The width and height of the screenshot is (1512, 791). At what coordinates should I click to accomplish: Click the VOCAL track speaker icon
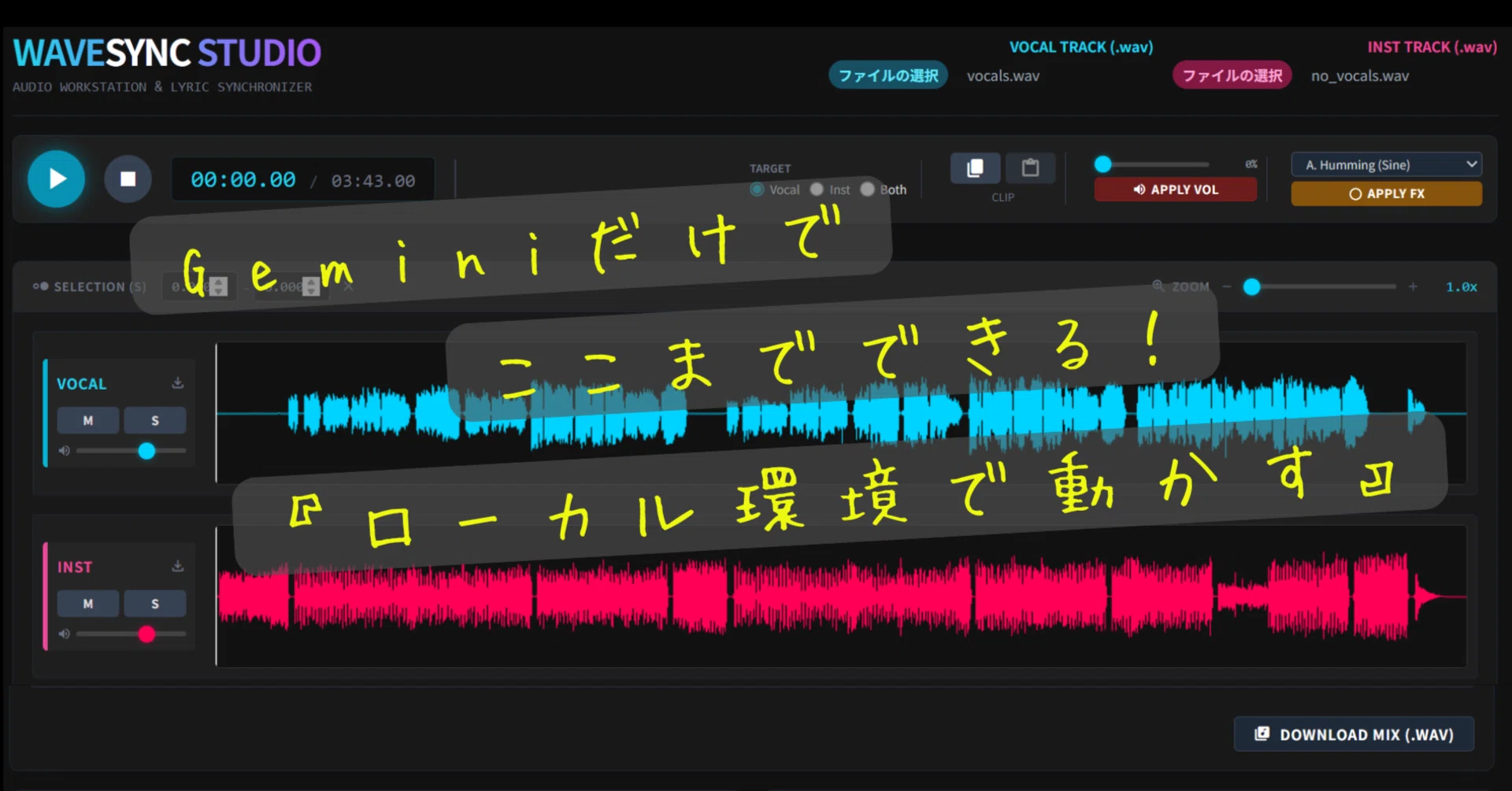click(65, 451)
